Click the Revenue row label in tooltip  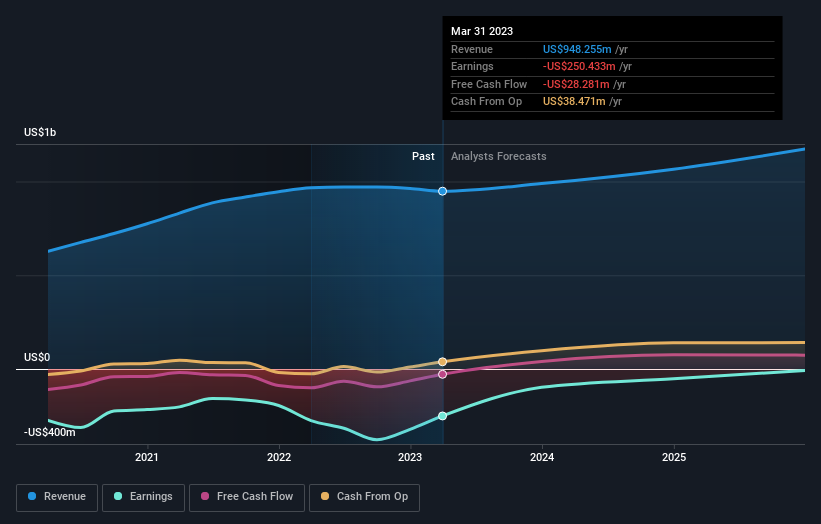(x=472, y=49)
